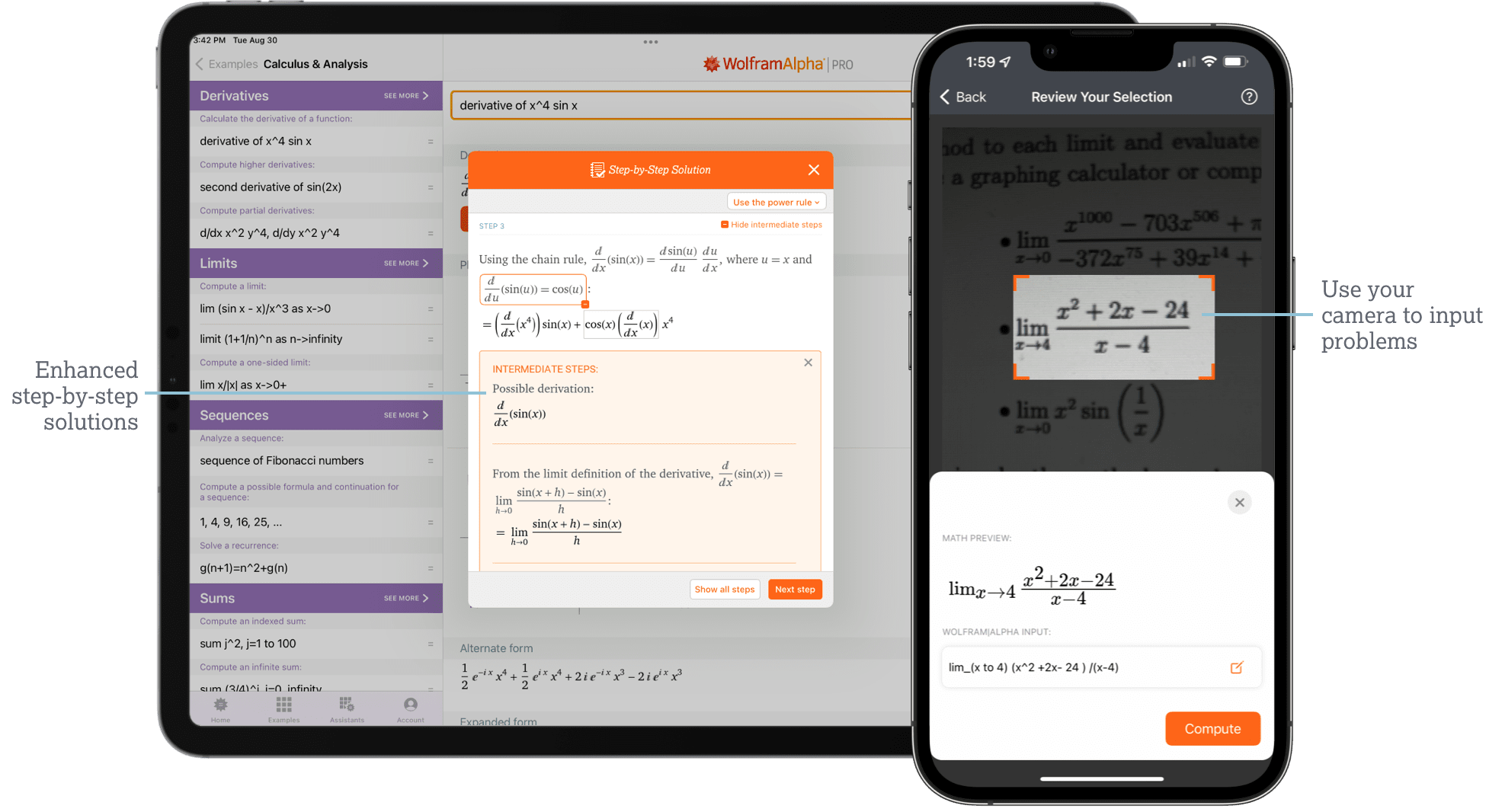
Task: Select example 'lim x/|x| as x->0+'
Action: click(315, 385)
